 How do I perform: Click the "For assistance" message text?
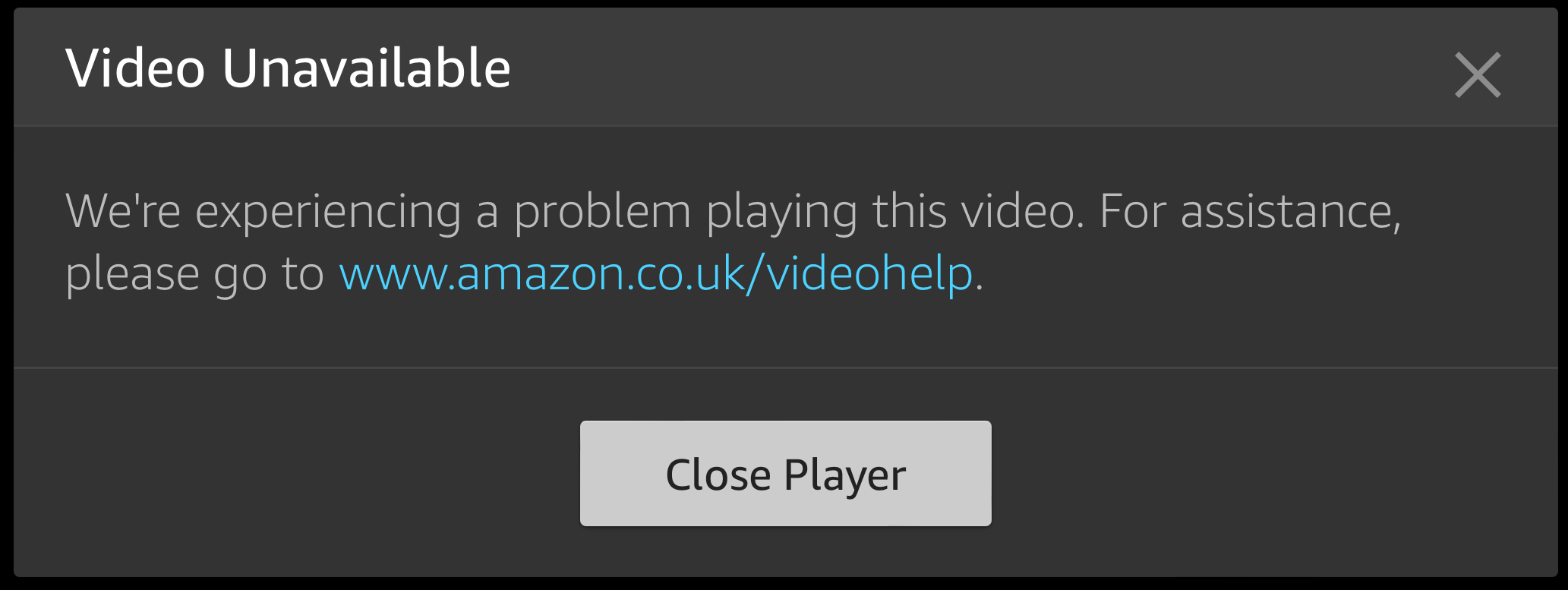pos(1250,211)
